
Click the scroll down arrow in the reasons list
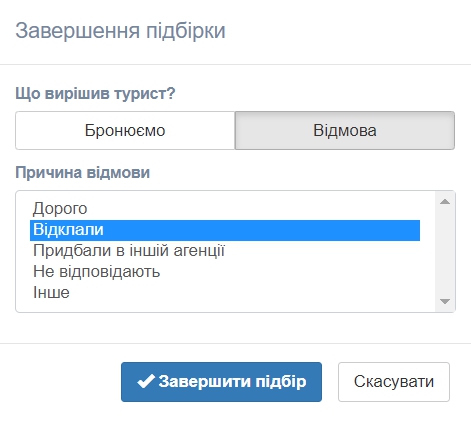click(445, 301)
